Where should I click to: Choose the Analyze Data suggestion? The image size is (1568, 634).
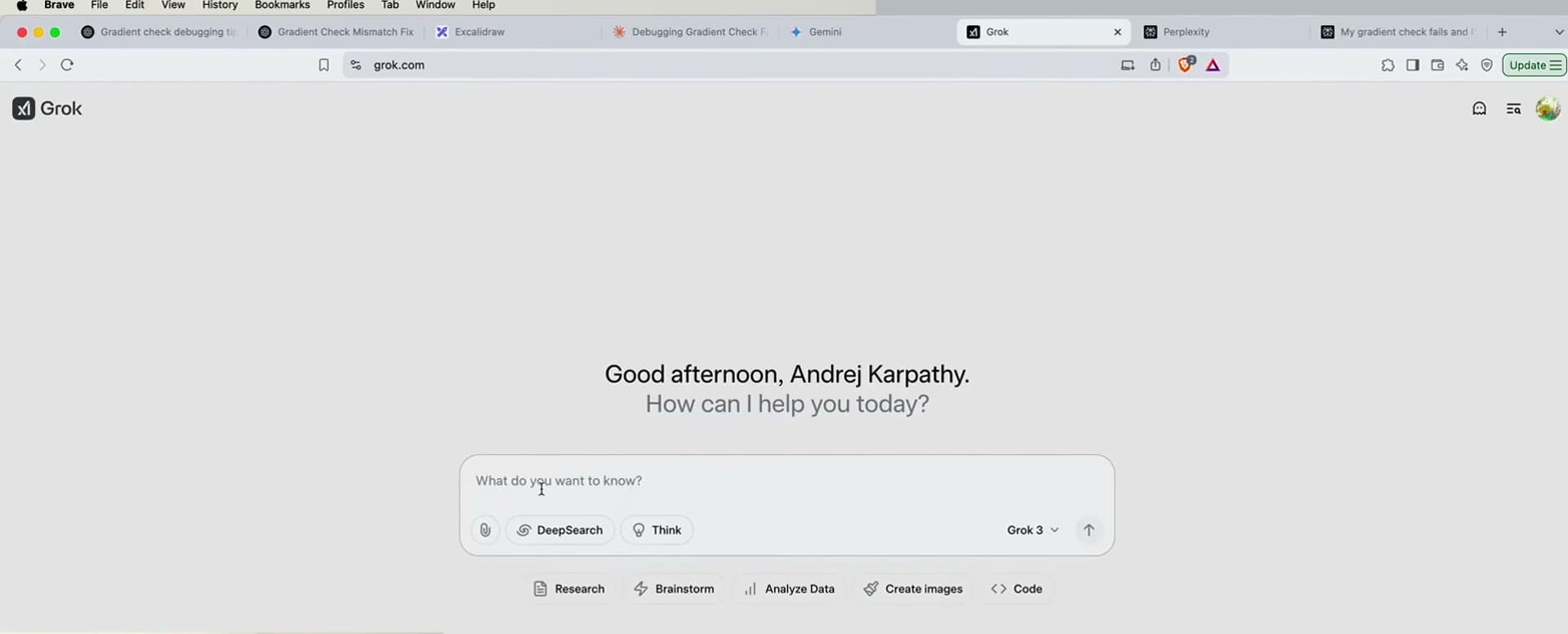pyautogui.click(x=789, y=589)
